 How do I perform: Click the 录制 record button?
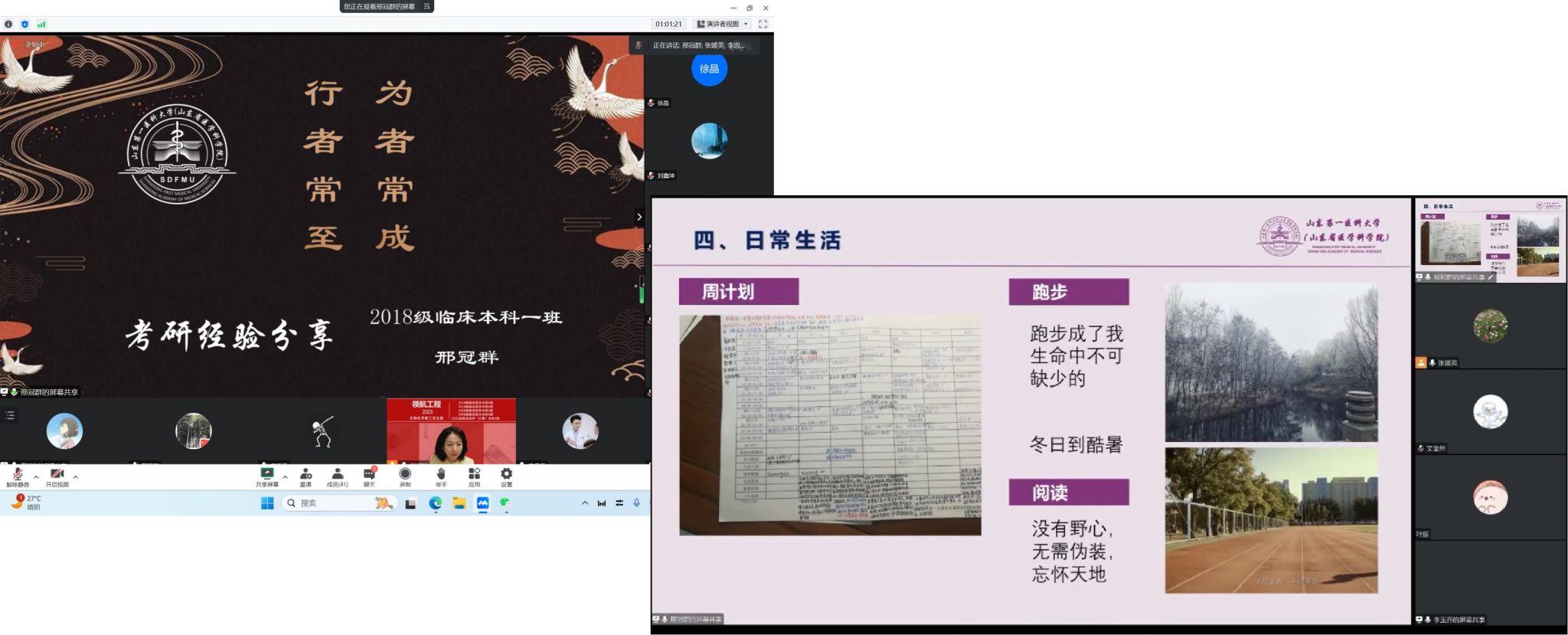pos(405,476)
